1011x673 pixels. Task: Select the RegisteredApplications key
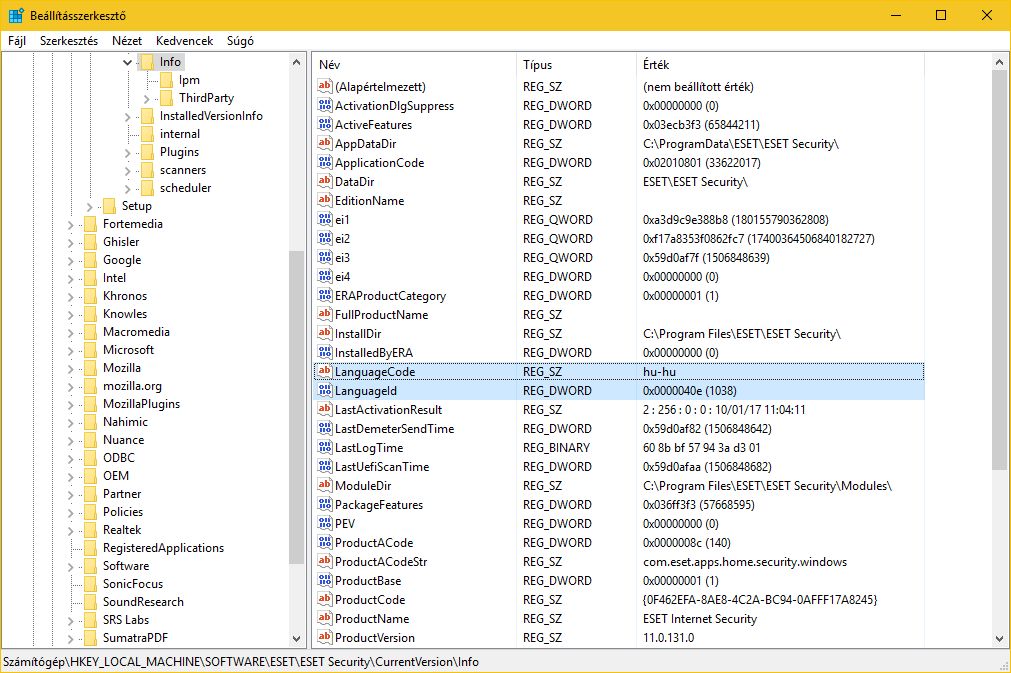pyautogui.click(x=164, y=548)
